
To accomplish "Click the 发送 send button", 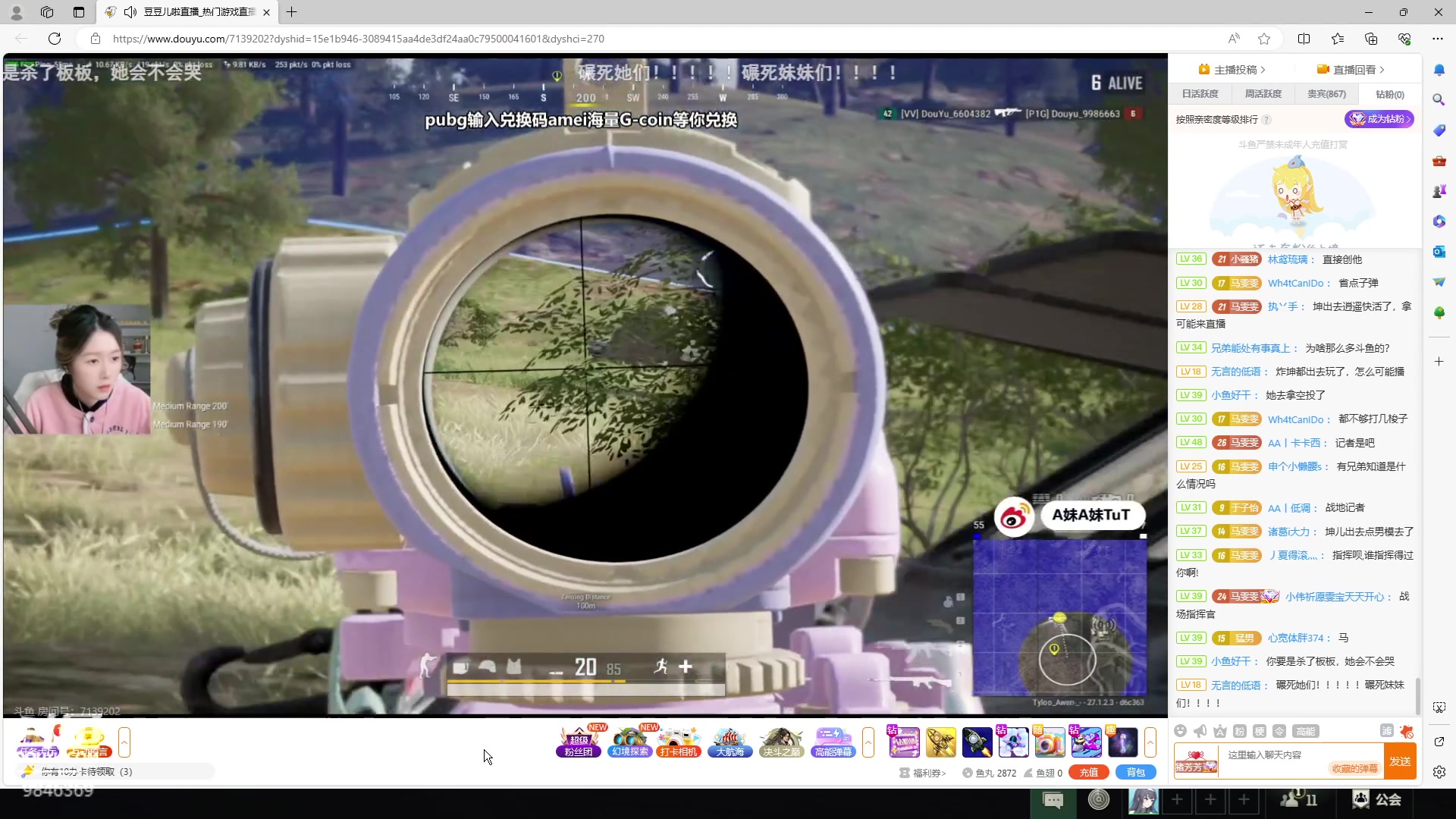I will click(1400, 761).
